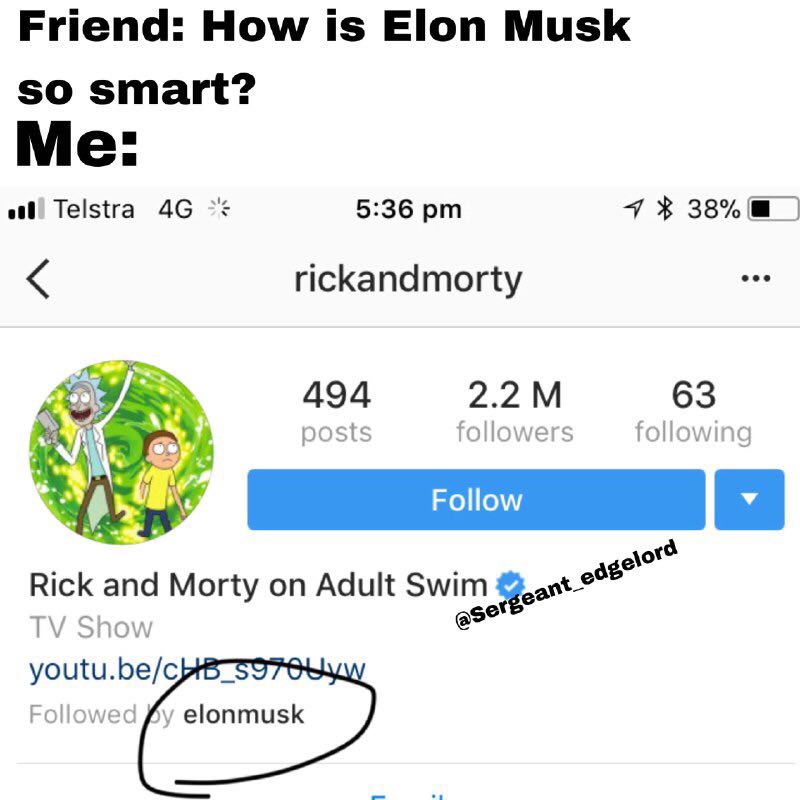Image resolution: width=800 pixels, height=800 pixels.
Task: Tap the TV Show category label
Action: click(x=91, y=627)
